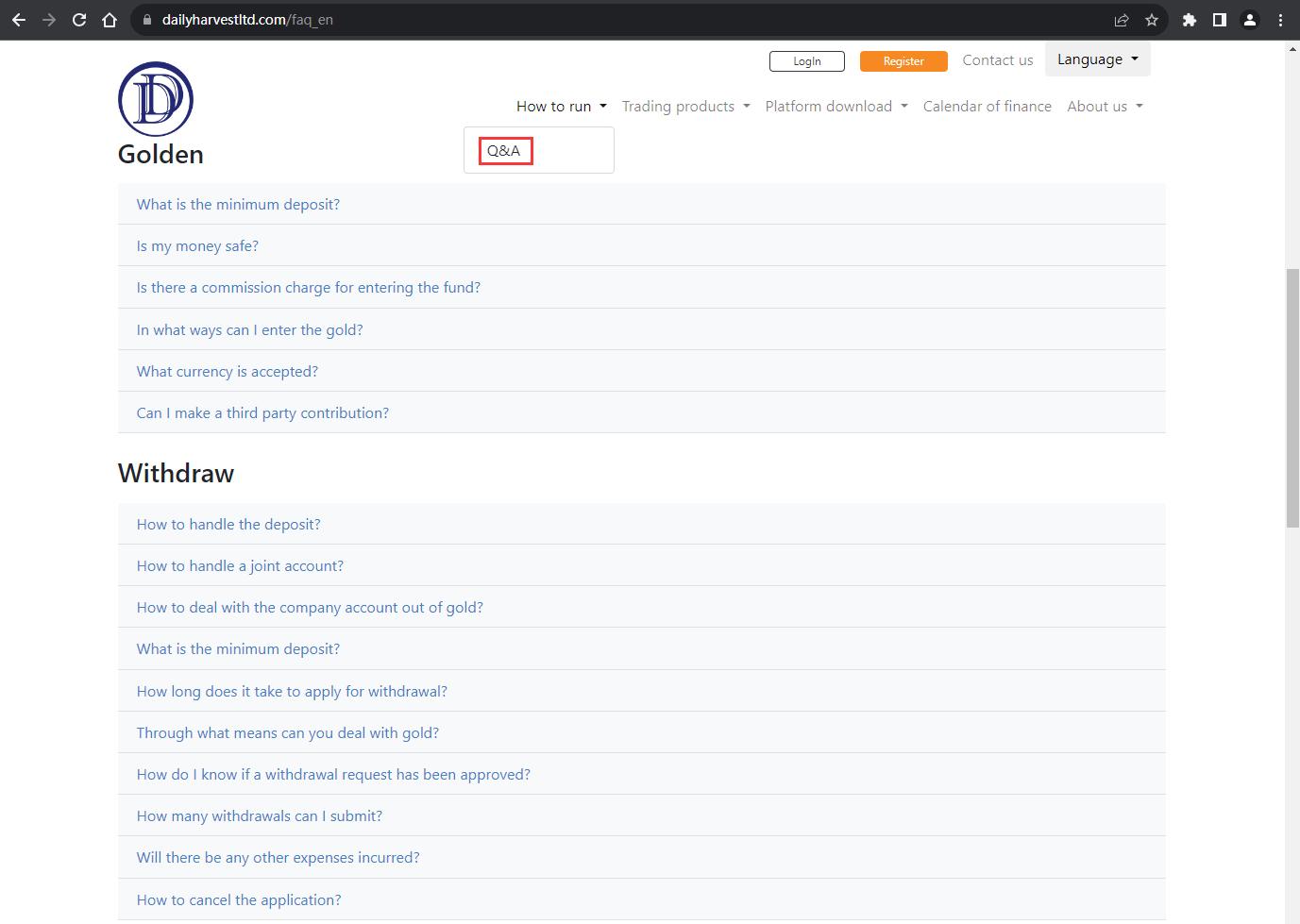Select Q&A from the dropdown menu
Image resolution: width=1300 pixels, height=924 pixels.
[504, 151]
